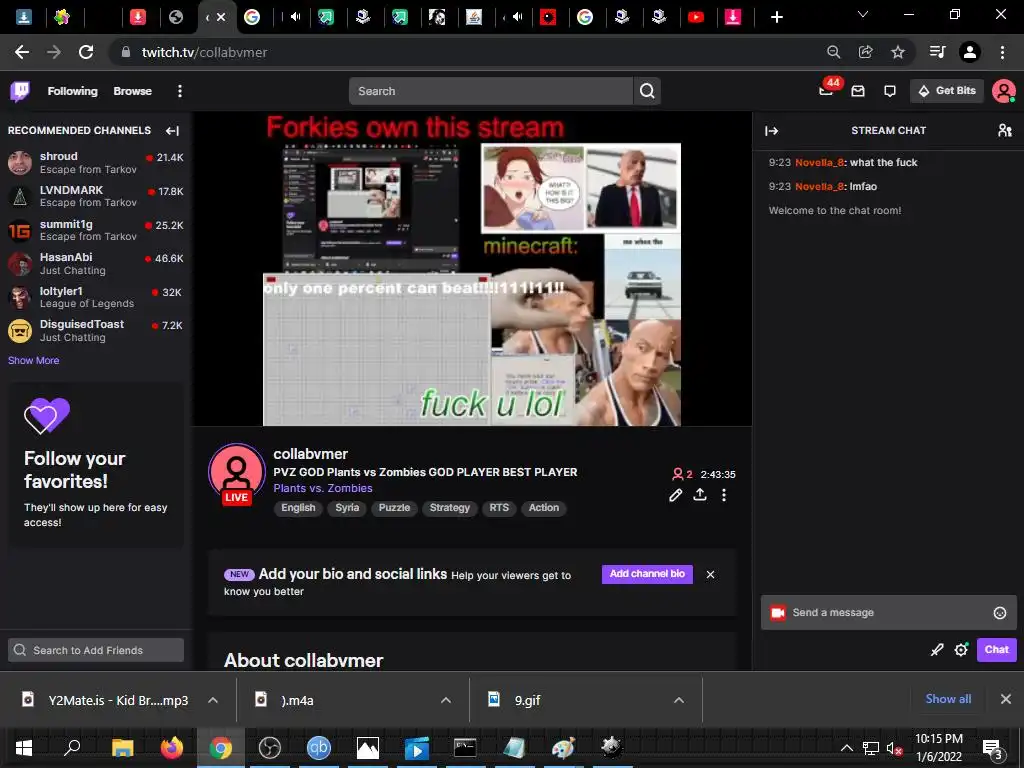Open the Chrome profile icon

point(970,52)
